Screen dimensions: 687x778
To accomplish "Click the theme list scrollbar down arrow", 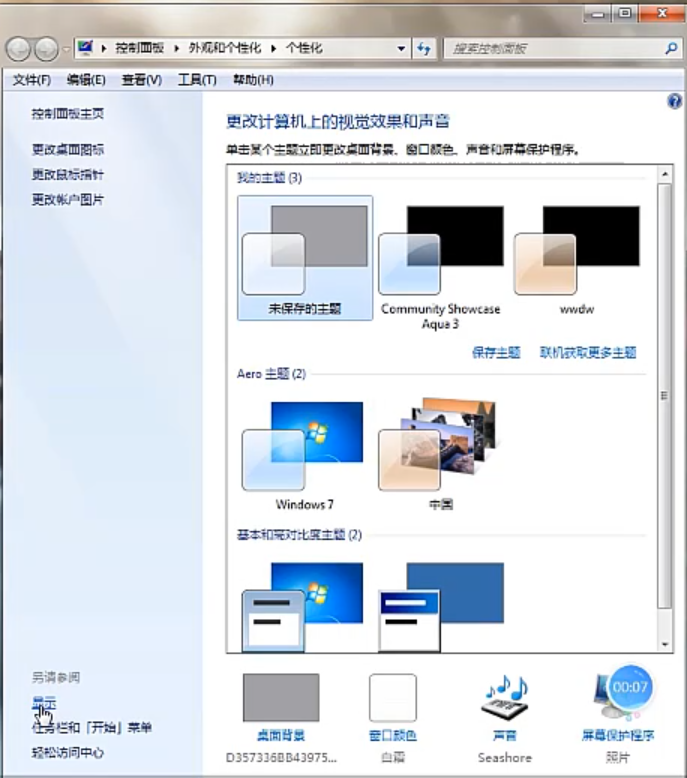I will tap(664, 643).
